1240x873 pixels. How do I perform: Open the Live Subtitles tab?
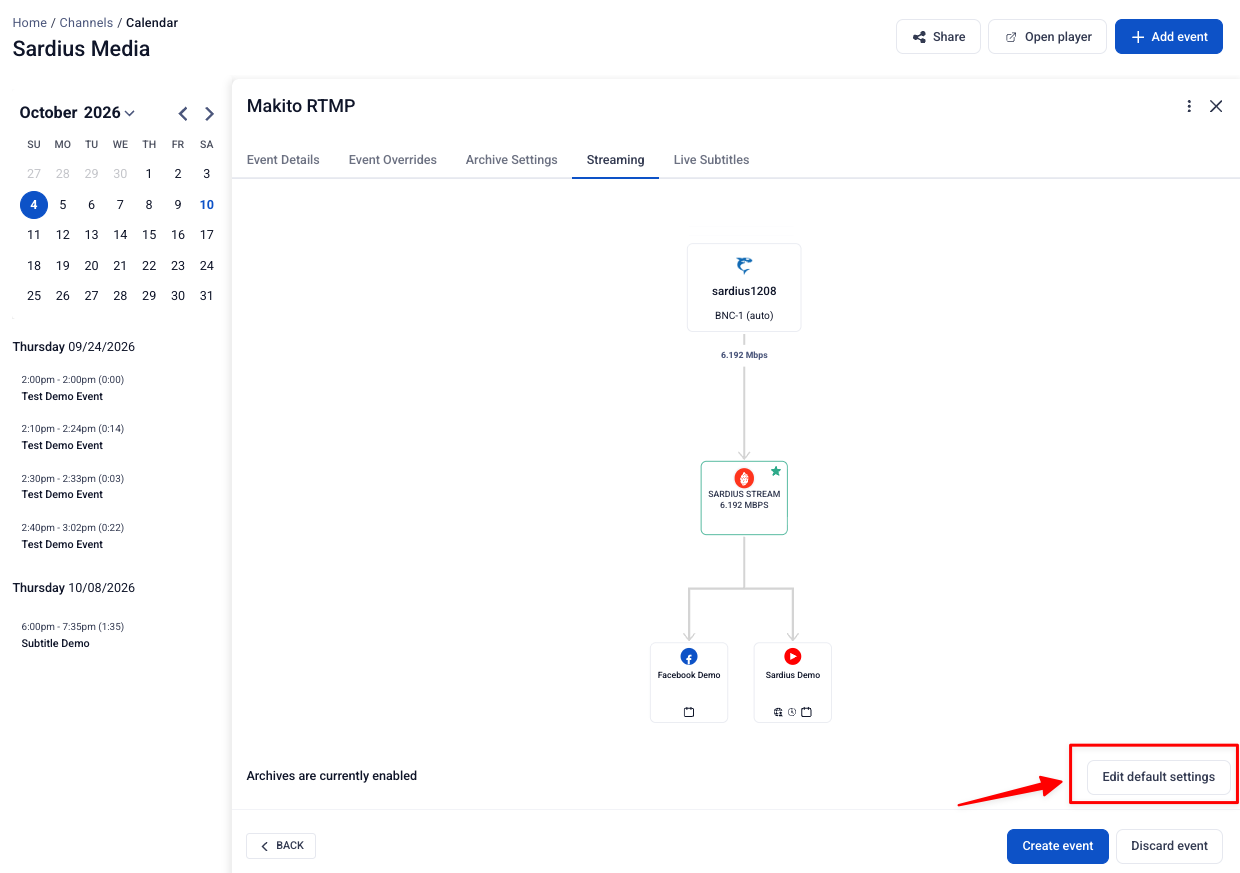(x=712, y=160)
